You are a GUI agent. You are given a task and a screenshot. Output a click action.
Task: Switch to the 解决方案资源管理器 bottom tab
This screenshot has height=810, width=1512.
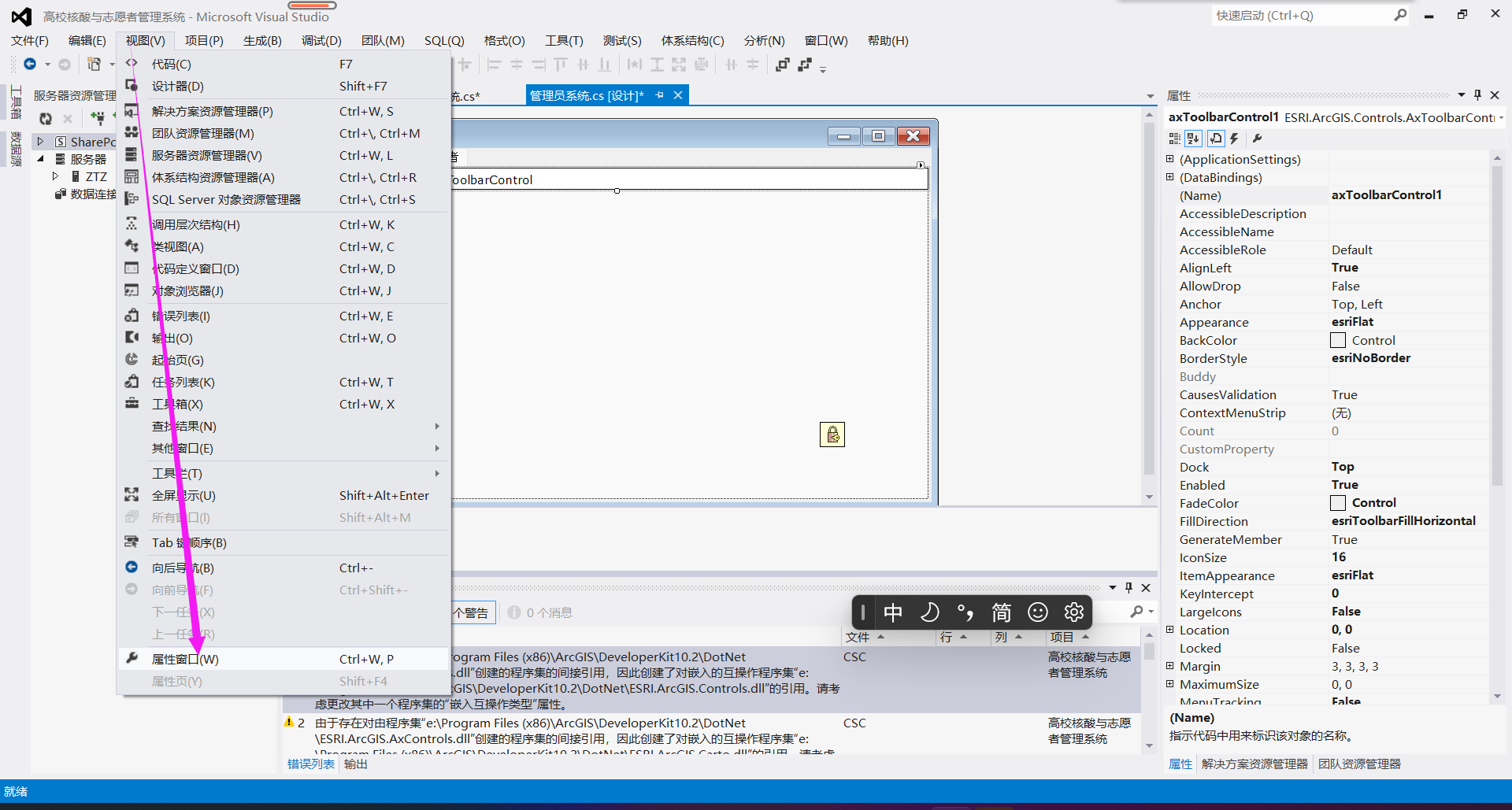tap(1254, 764)
